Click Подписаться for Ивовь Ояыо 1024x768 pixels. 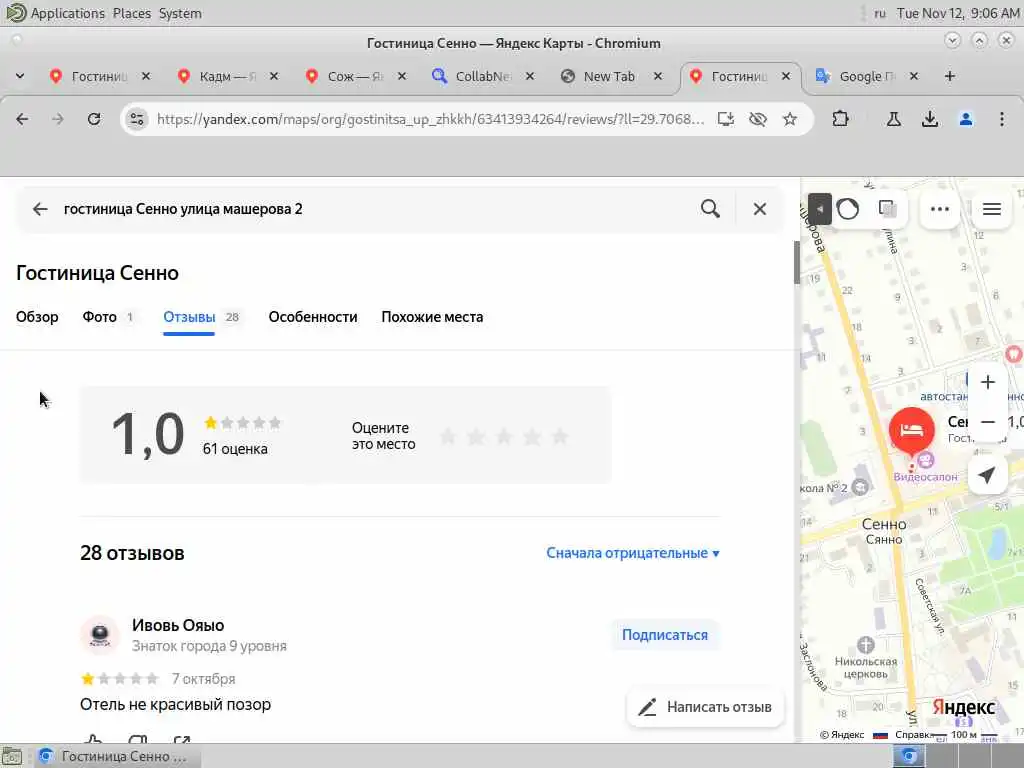coord(665,635)
